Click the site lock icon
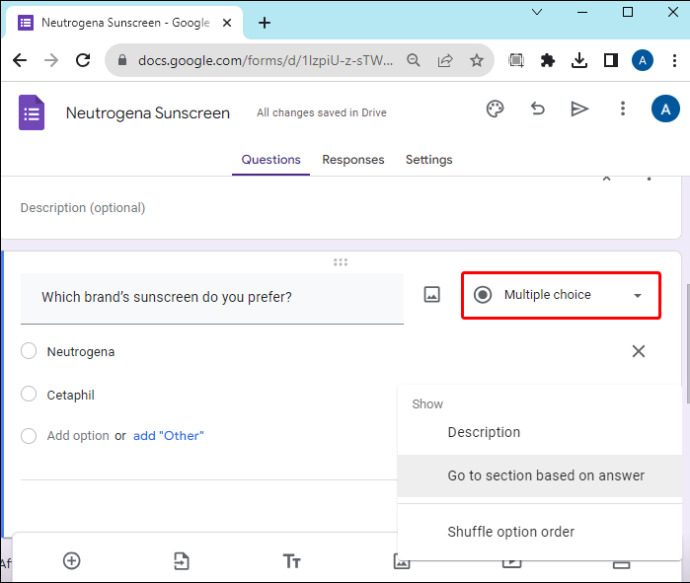 [122, 60]
